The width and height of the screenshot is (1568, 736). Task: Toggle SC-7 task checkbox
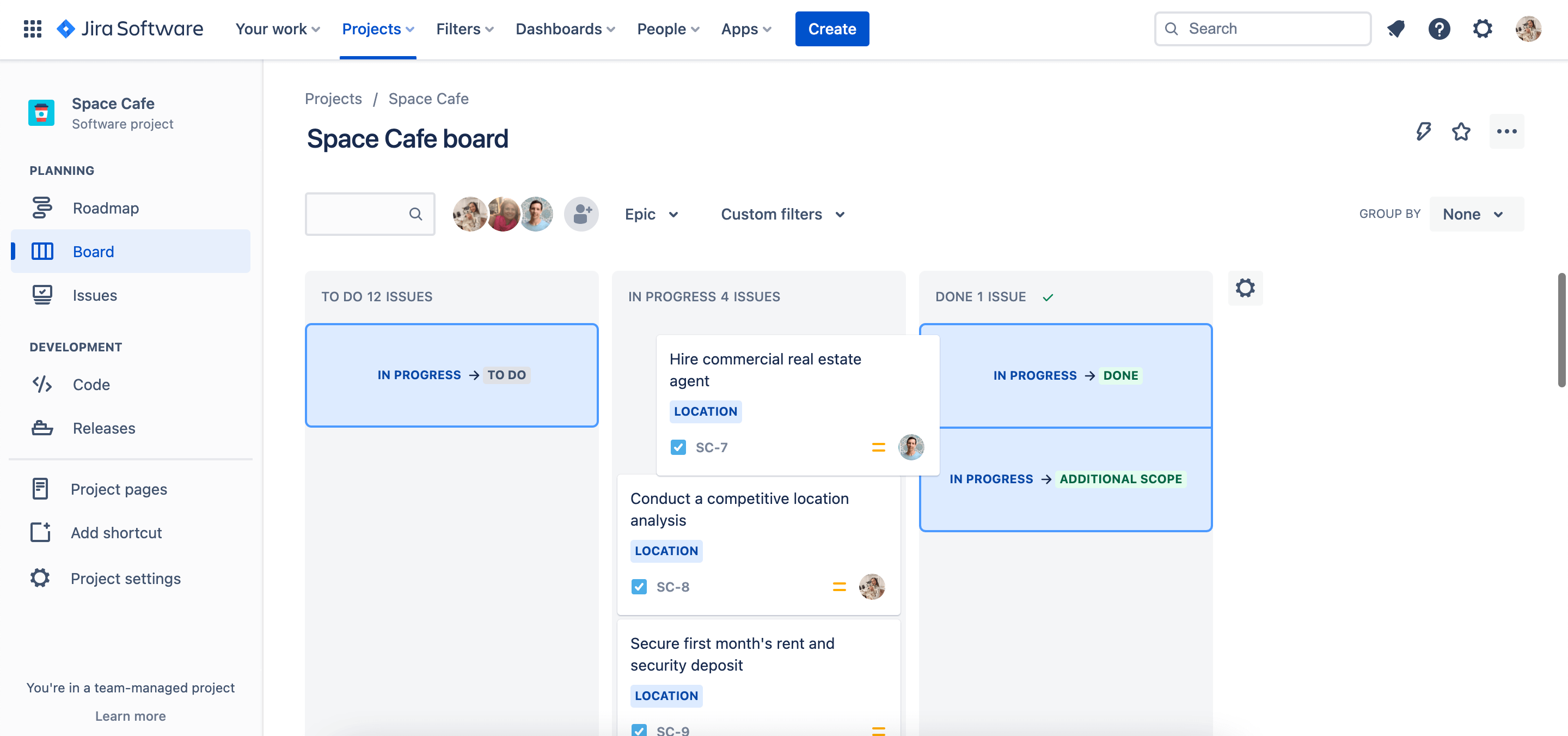pyautogui.click(x=678, y=446)
